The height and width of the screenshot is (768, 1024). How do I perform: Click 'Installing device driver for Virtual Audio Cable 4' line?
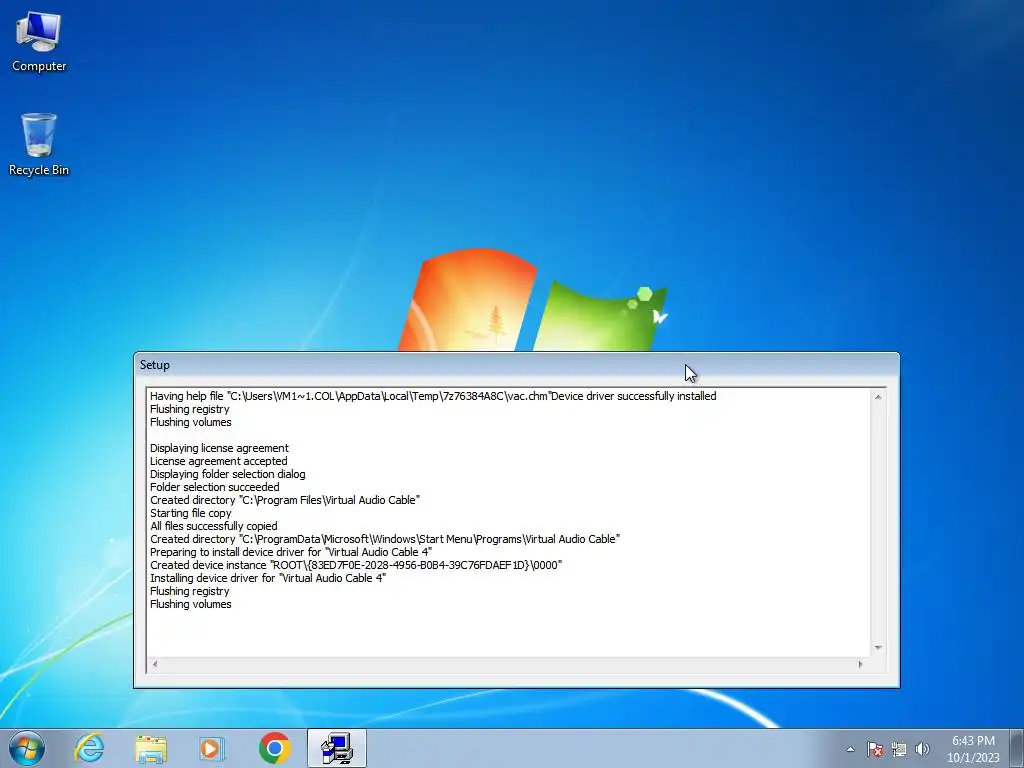click(x=268, y=579)
